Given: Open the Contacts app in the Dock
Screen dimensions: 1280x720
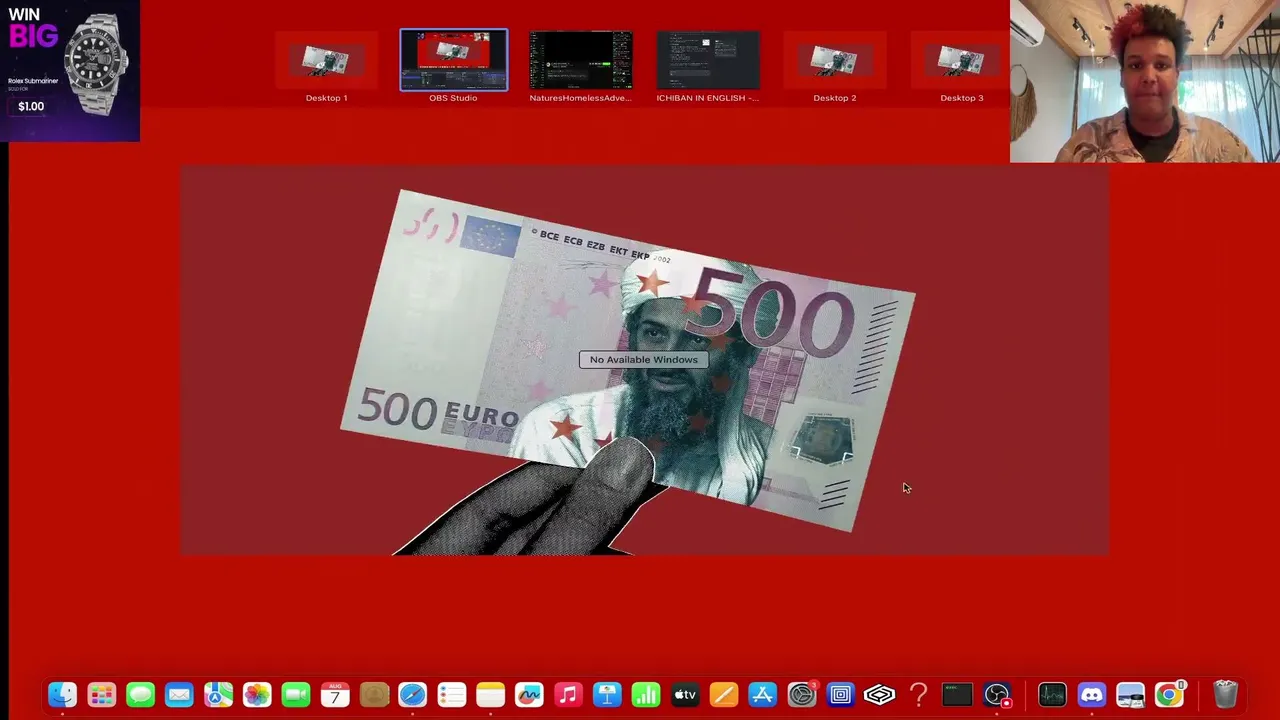Looking at the screenshot, I should (x=374, y=695).
